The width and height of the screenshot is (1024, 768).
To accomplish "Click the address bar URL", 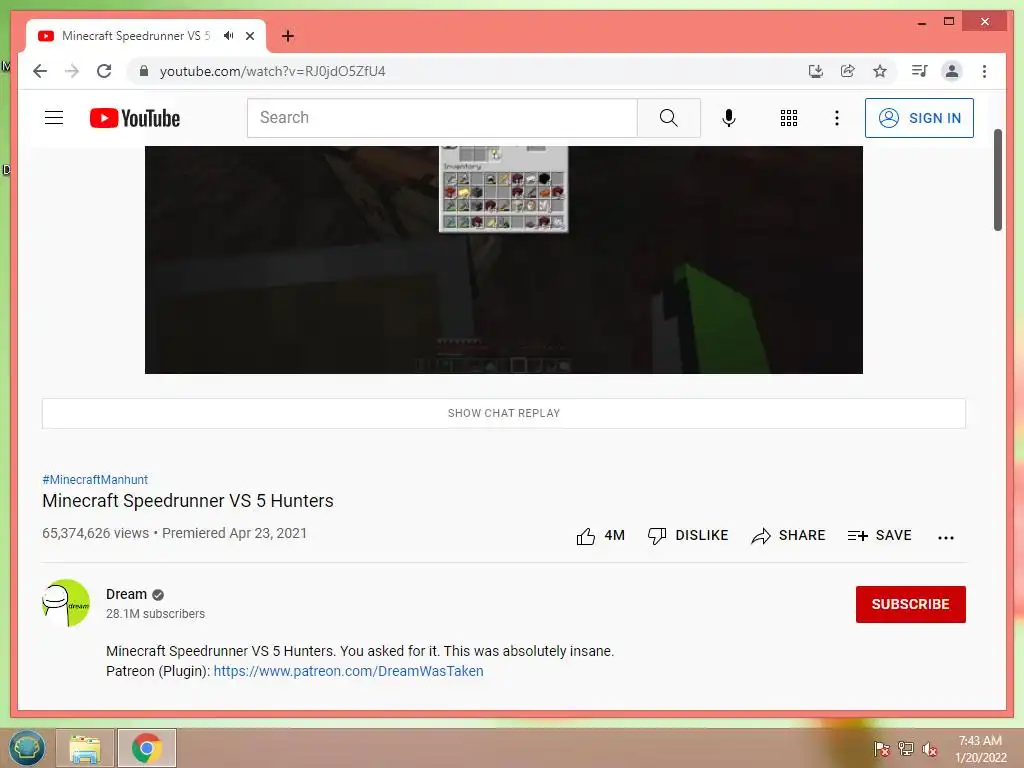I will tap(272, 71).
